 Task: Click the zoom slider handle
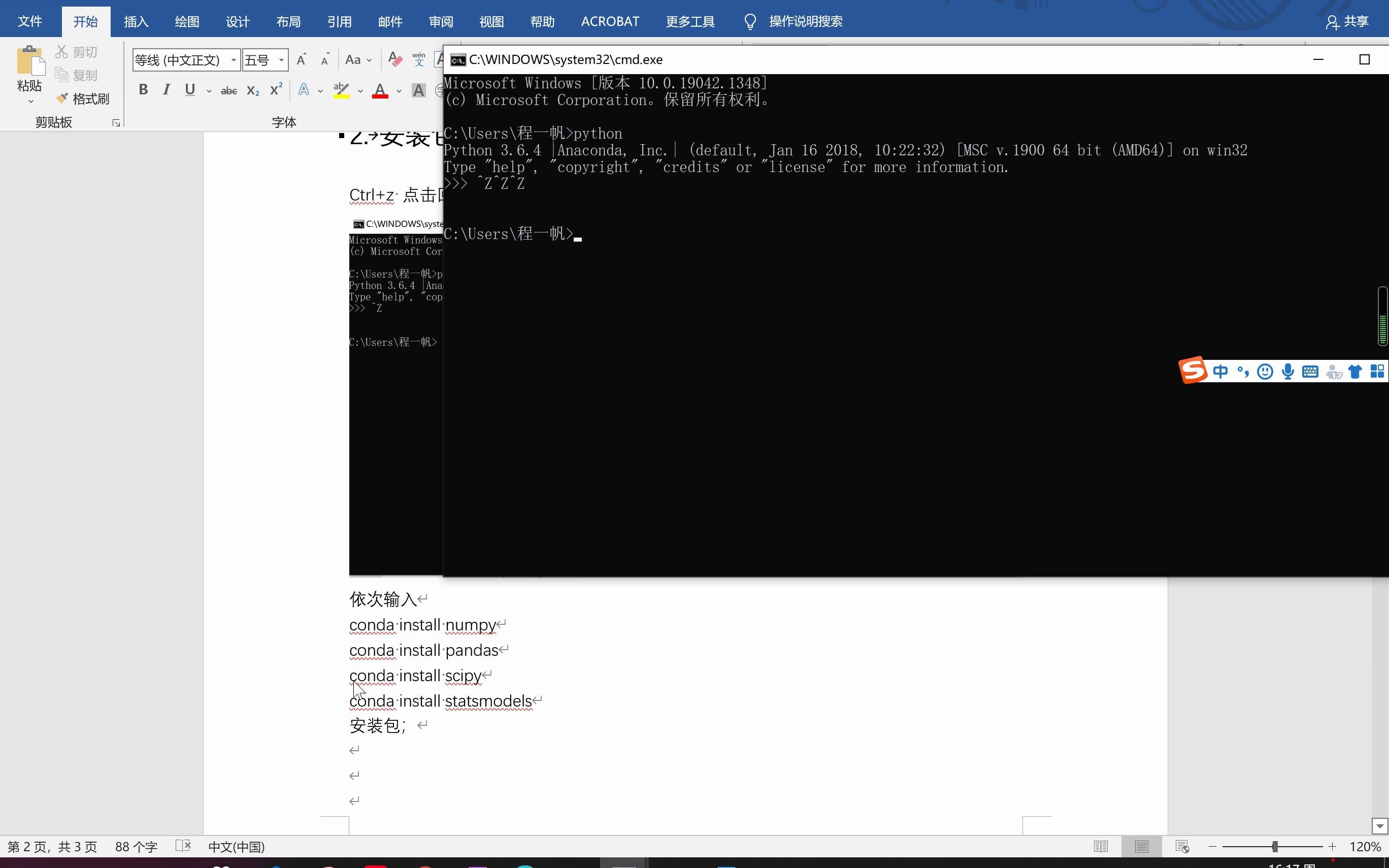pos(1275,847)
